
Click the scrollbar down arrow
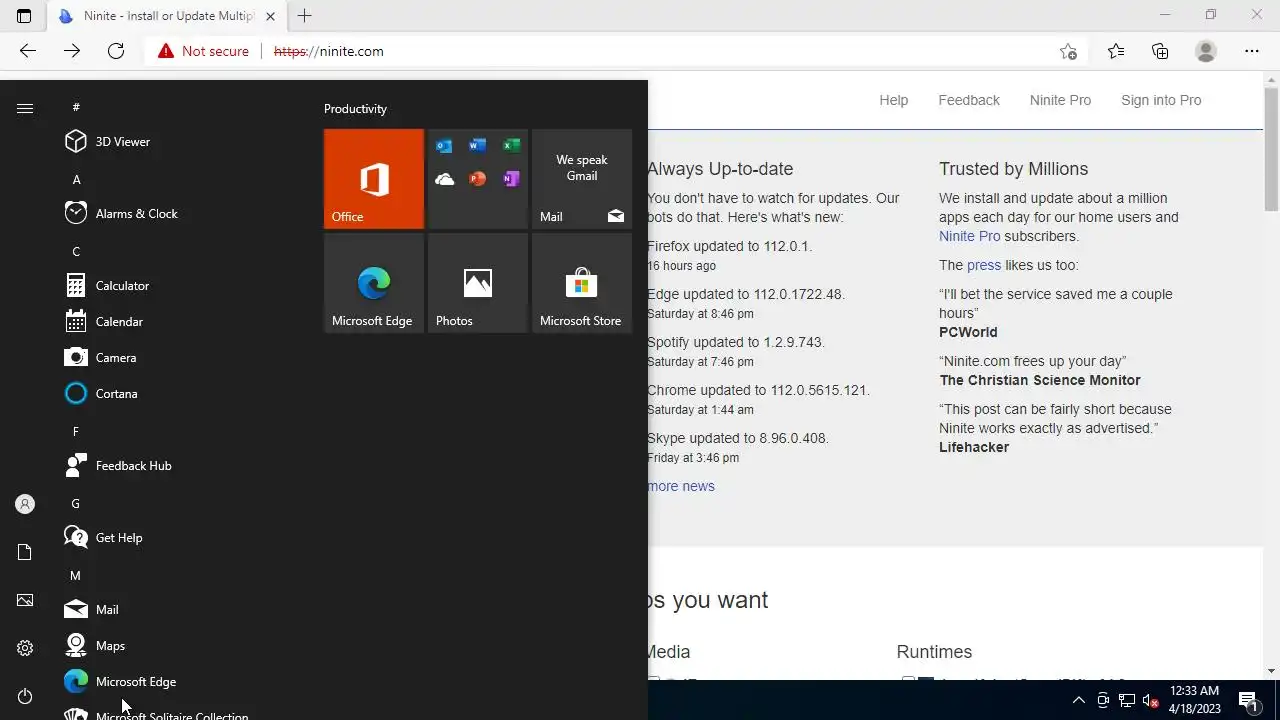(x=1271, y=671)
